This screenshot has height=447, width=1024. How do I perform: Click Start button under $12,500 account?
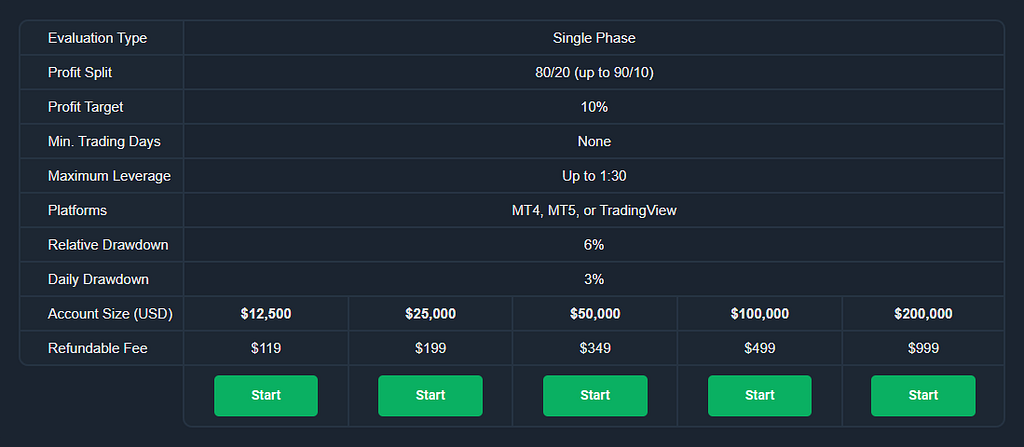coord(266,395)
